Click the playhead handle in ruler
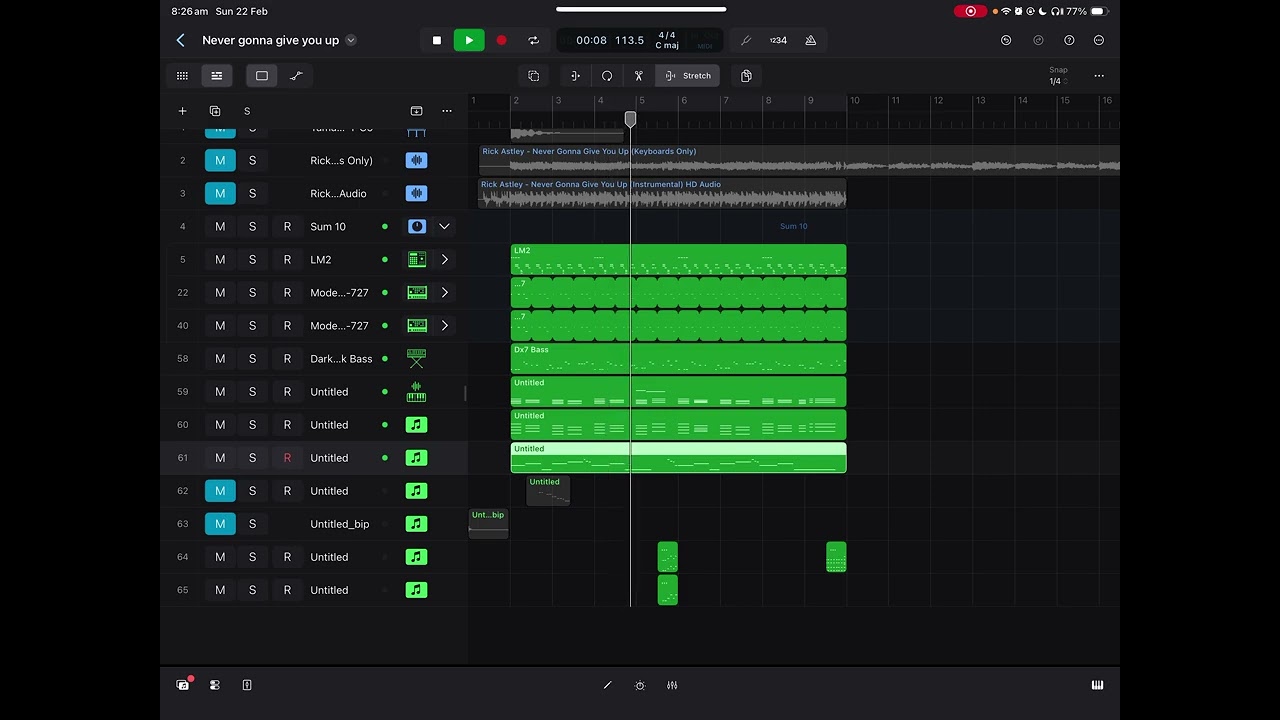Image resolution: width=1280 pixels, height=720 pixels. click(630, 119)
